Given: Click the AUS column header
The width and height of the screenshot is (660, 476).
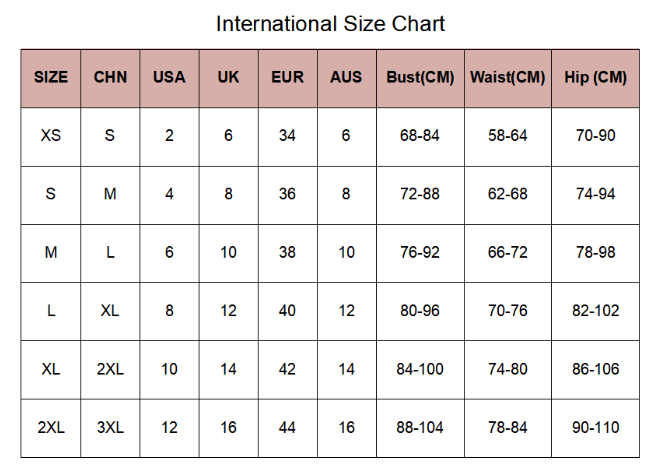Looking at the screenshot, I should tap(346, 77).
